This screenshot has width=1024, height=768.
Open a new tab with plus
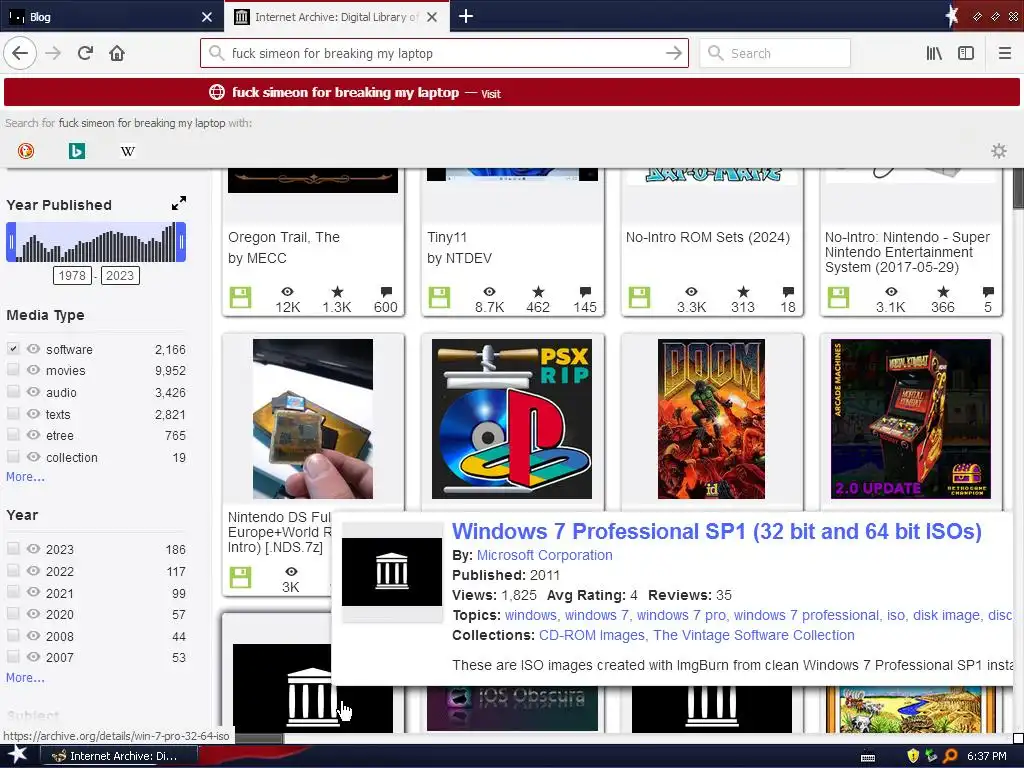[x=466, y=16]
